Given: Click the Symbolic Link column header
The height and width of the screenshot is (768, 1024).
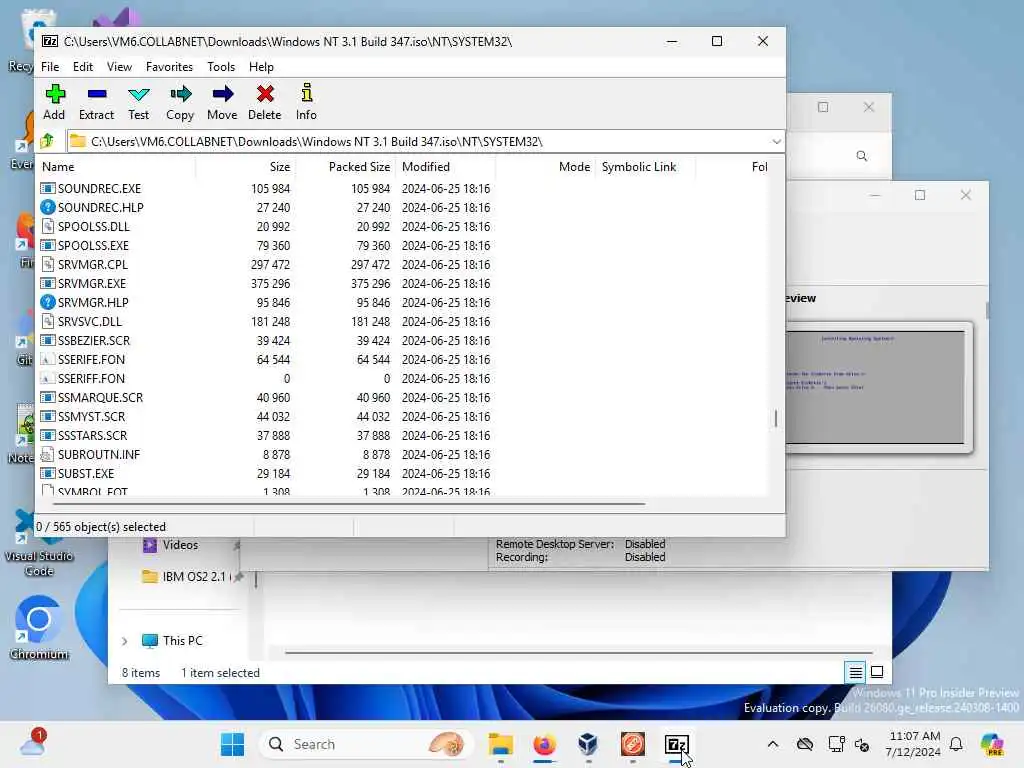Looking at the screenshot, I should [645, 167].
